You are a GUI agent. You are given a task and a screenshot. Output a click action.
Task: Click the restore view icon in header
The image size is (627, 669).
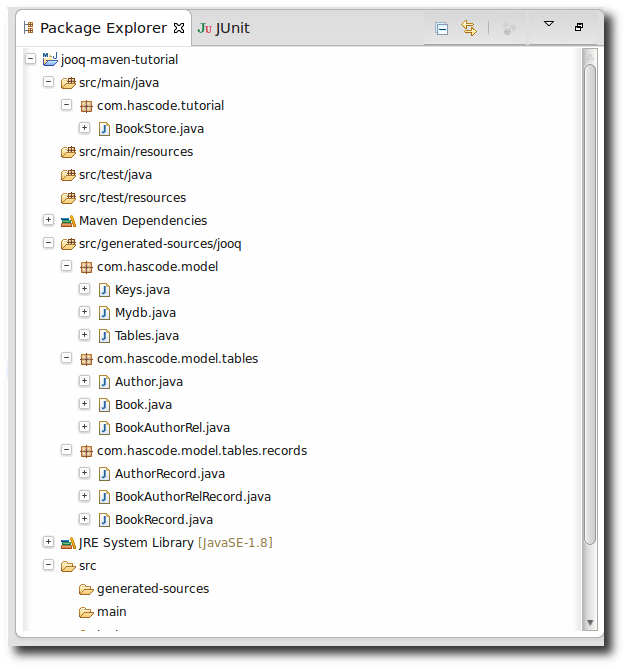click(578, 27)
